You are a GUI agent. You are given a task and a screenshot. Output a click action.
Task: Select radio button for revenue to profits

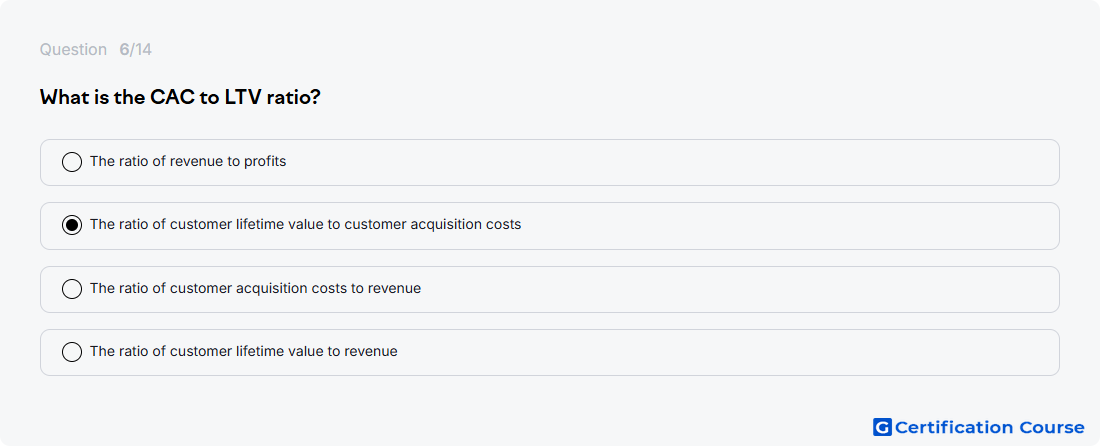[72, 162]
